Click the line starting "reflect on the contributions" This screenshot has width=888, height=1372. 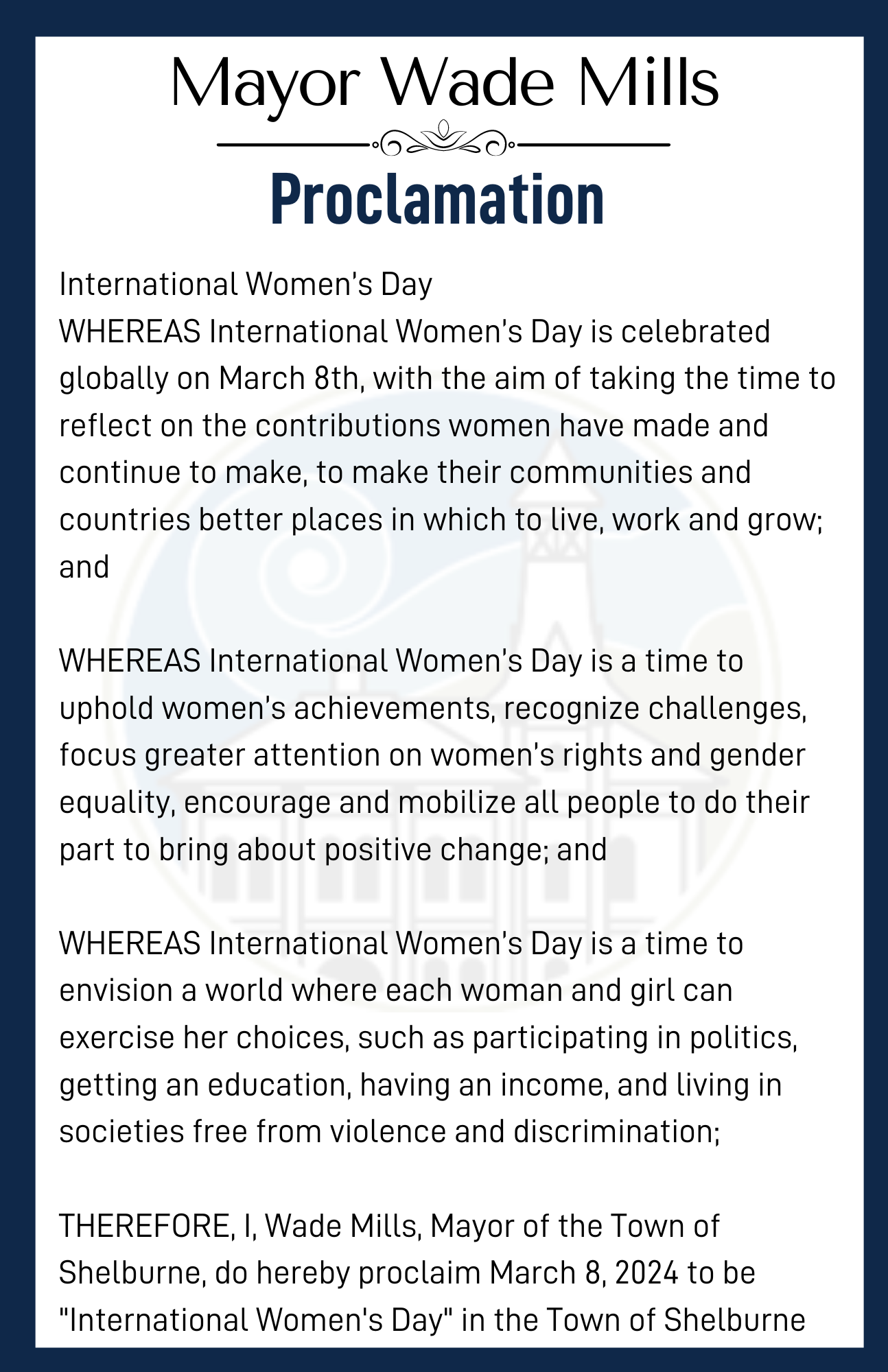pyautogui.click(x=413, y=426)
